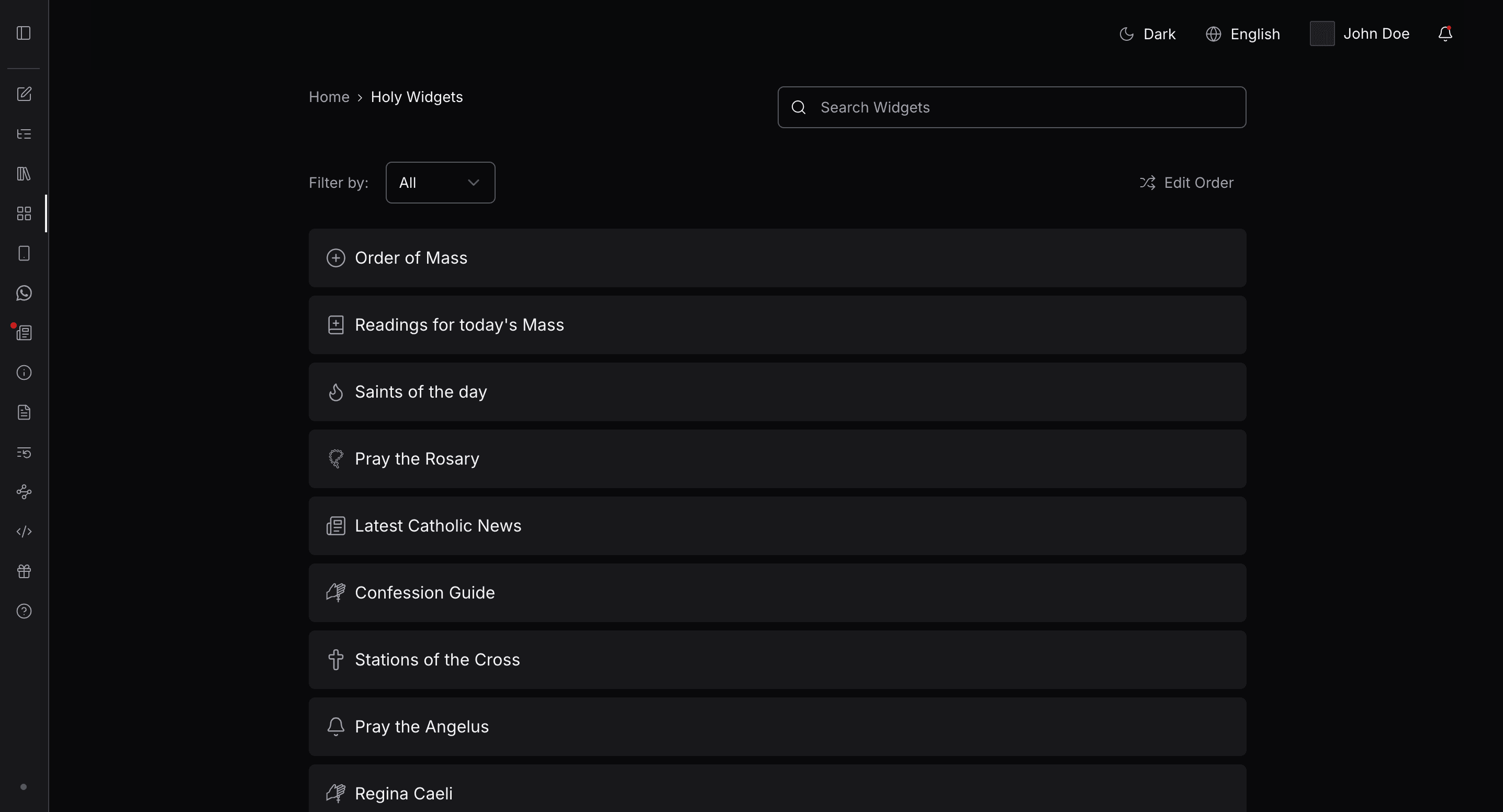Open the English language selector

click(x=1243, y=34)
